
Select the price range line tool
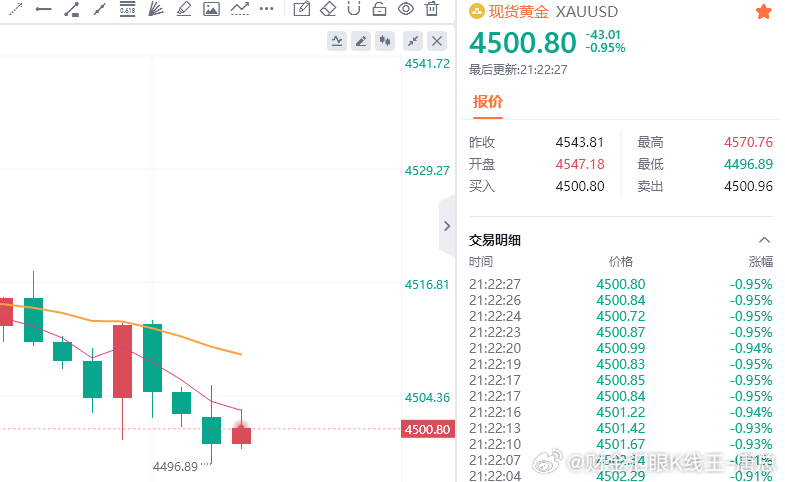(72, 9)
